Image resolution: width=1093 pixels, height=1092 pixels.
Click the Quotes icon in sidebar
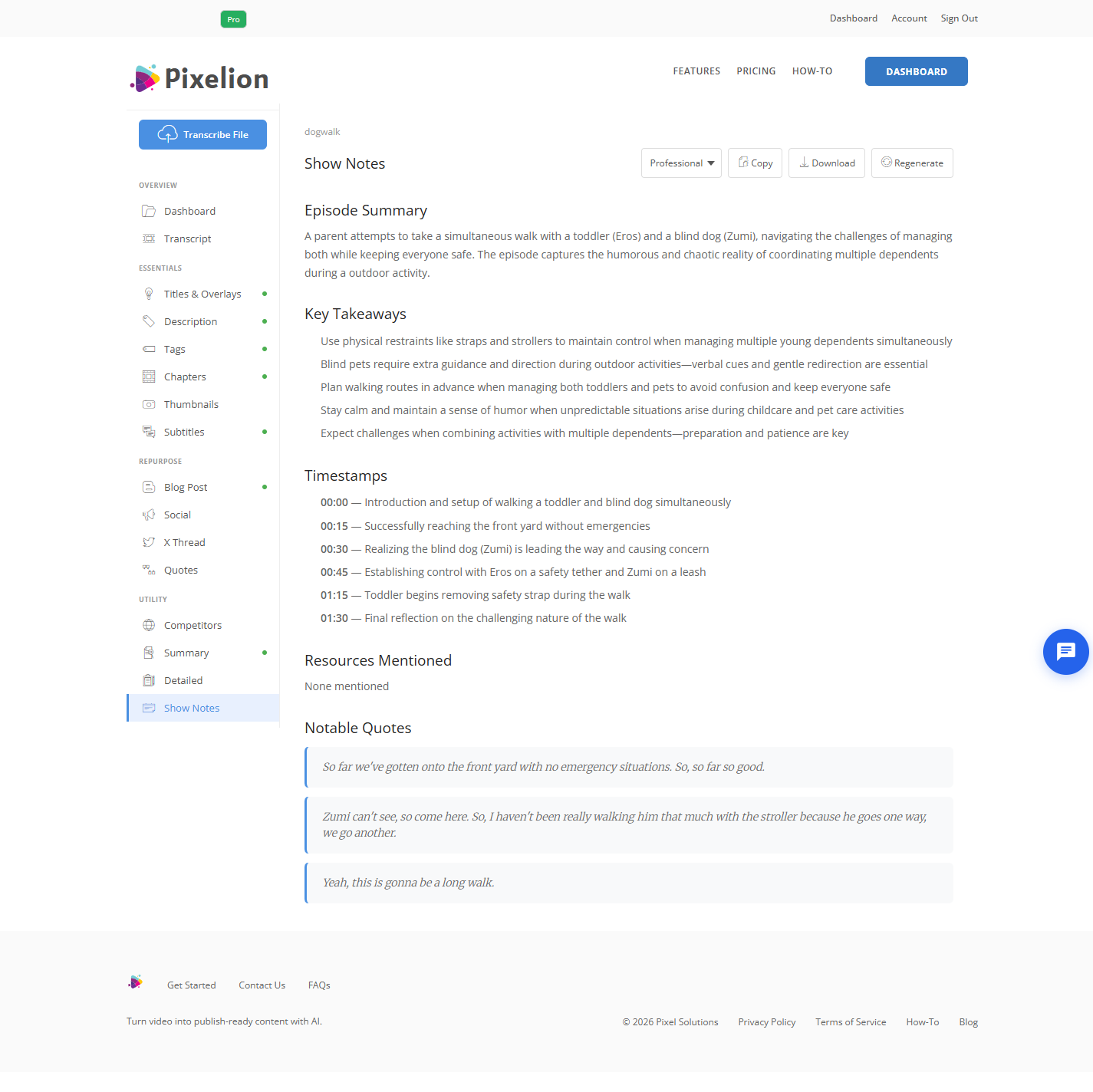[x=149, y=570]
